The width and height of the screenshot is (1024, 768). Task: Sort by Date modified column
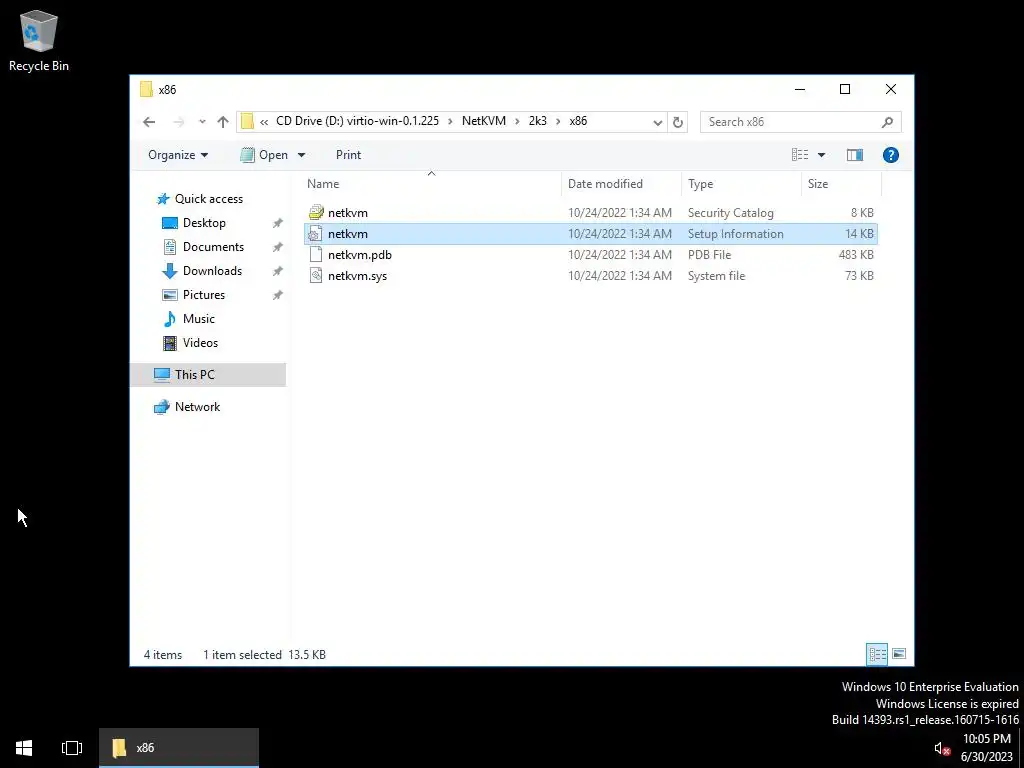(x=620, y=184)
